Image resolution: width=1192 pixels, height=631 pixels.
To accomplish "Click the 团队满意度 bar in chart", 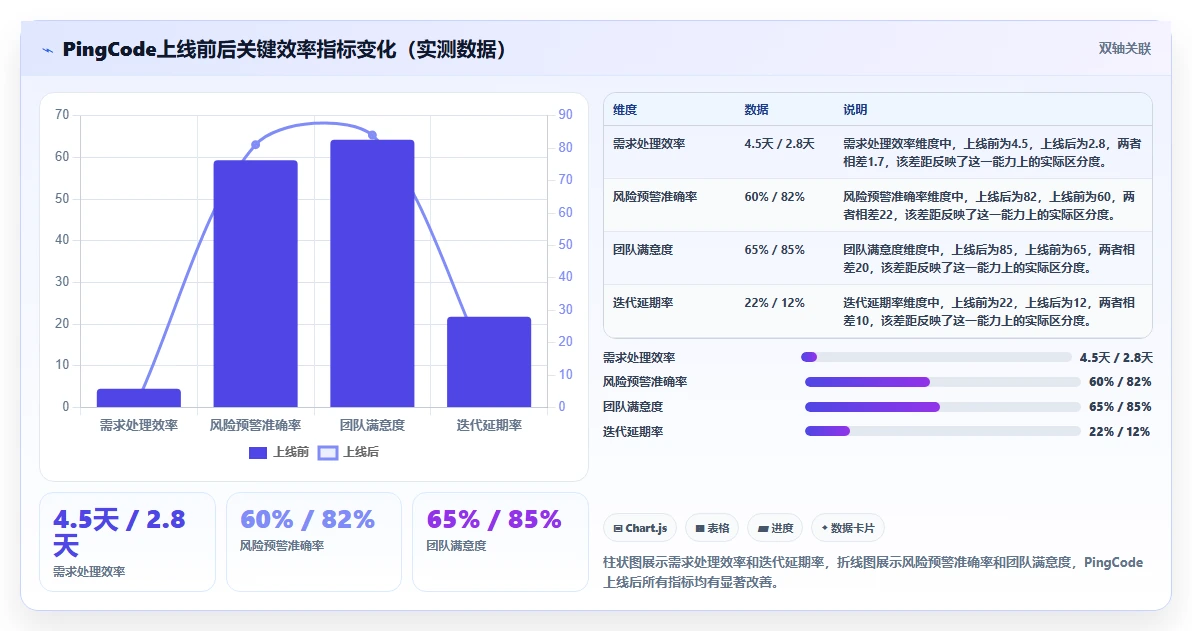I will click(x=372, y=274).
